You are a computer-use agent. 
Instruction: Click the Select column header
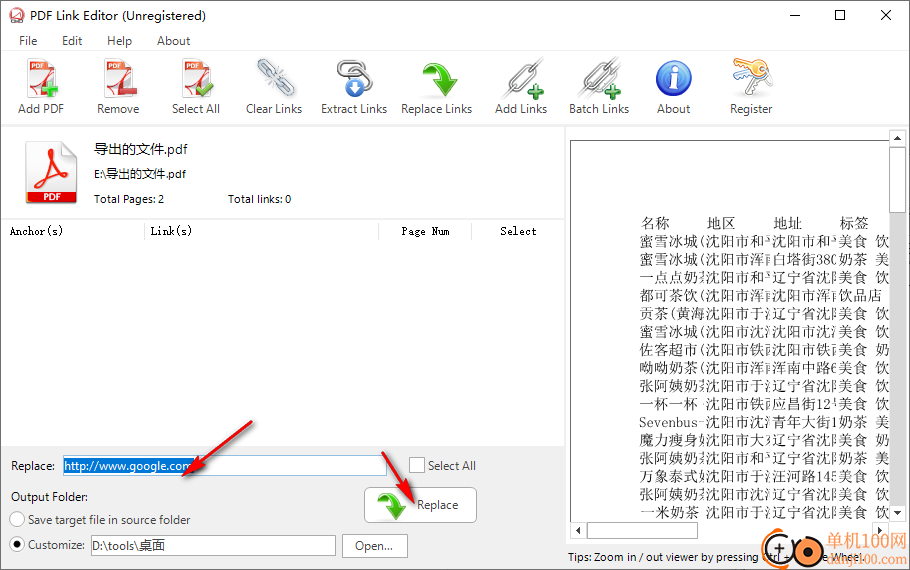(518, 231)
